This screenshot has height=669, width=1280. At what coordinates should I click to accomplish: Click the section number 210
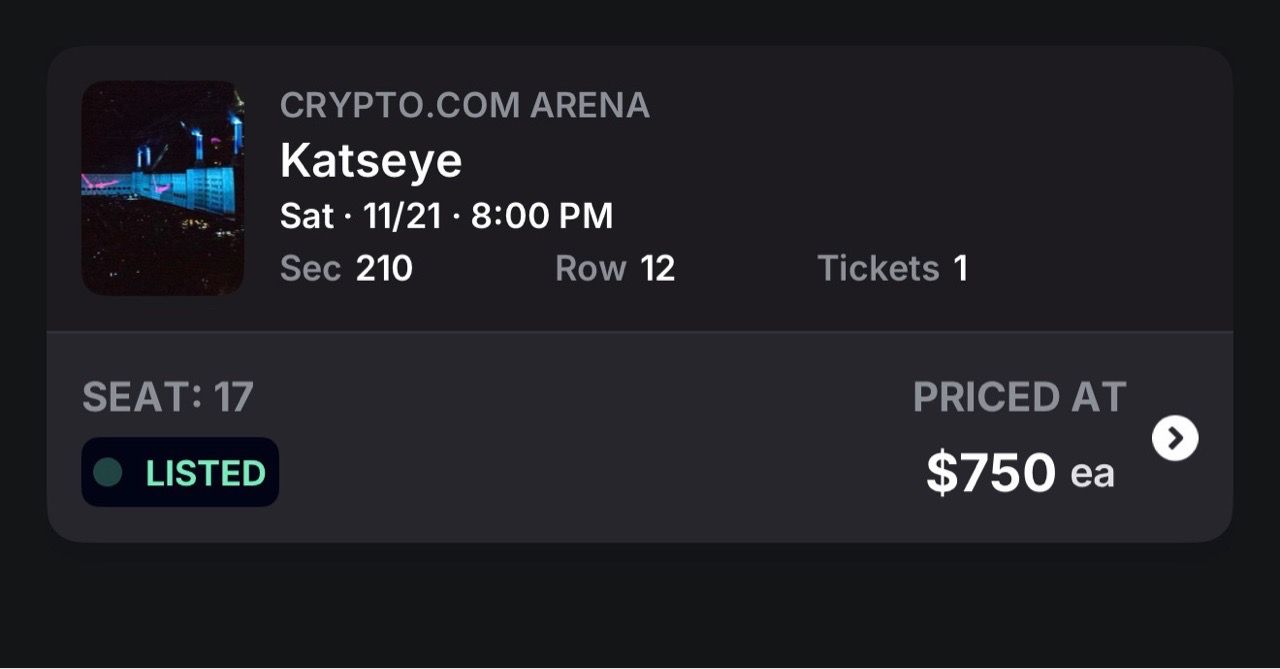[384, 268]
